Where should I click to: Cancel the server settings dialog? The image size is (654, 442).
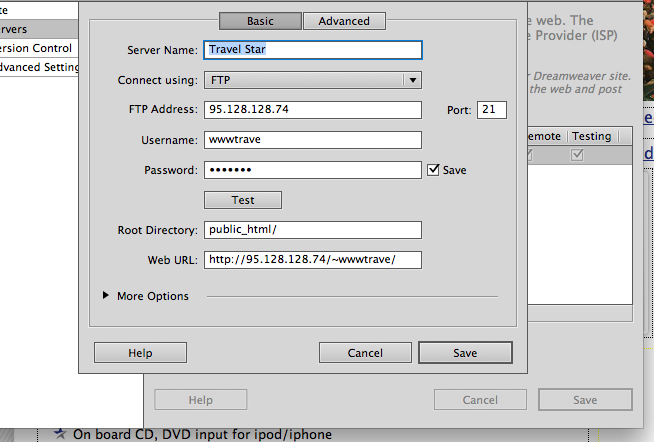point(365,353)
